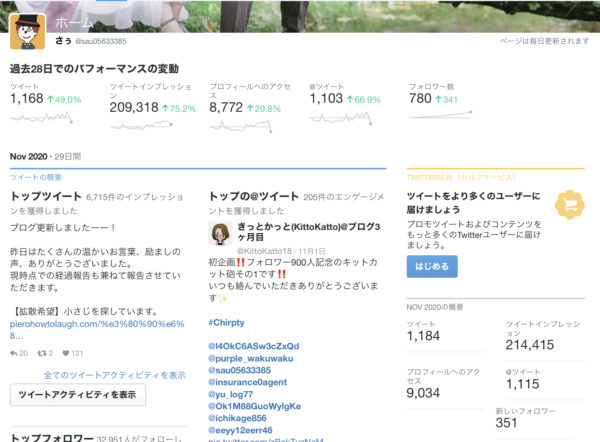Click the 11月1日 tweet date
600x442 pixels.
pyautogui.click(x=312, y=251)
